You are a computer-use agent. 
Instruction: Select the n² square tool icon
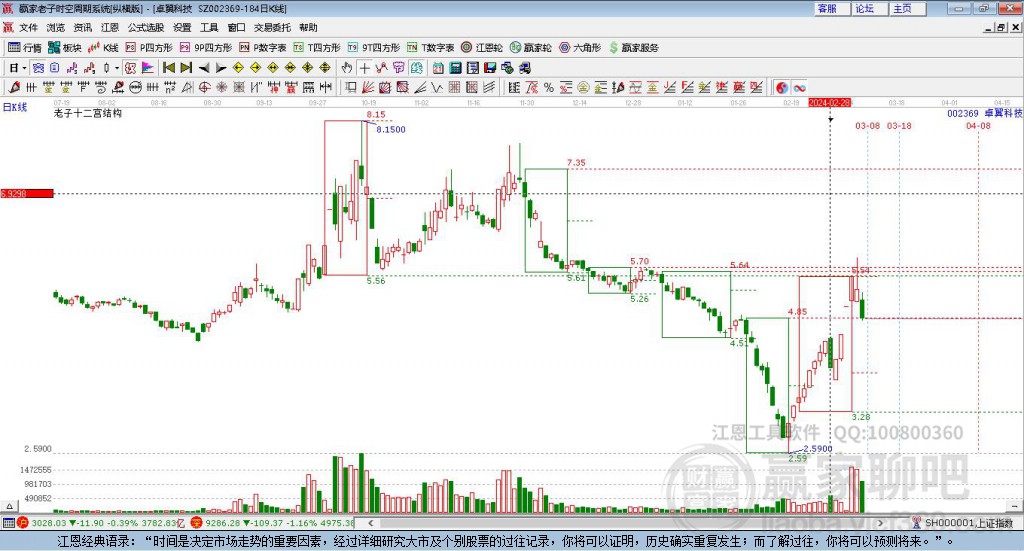tap(170, 87)
